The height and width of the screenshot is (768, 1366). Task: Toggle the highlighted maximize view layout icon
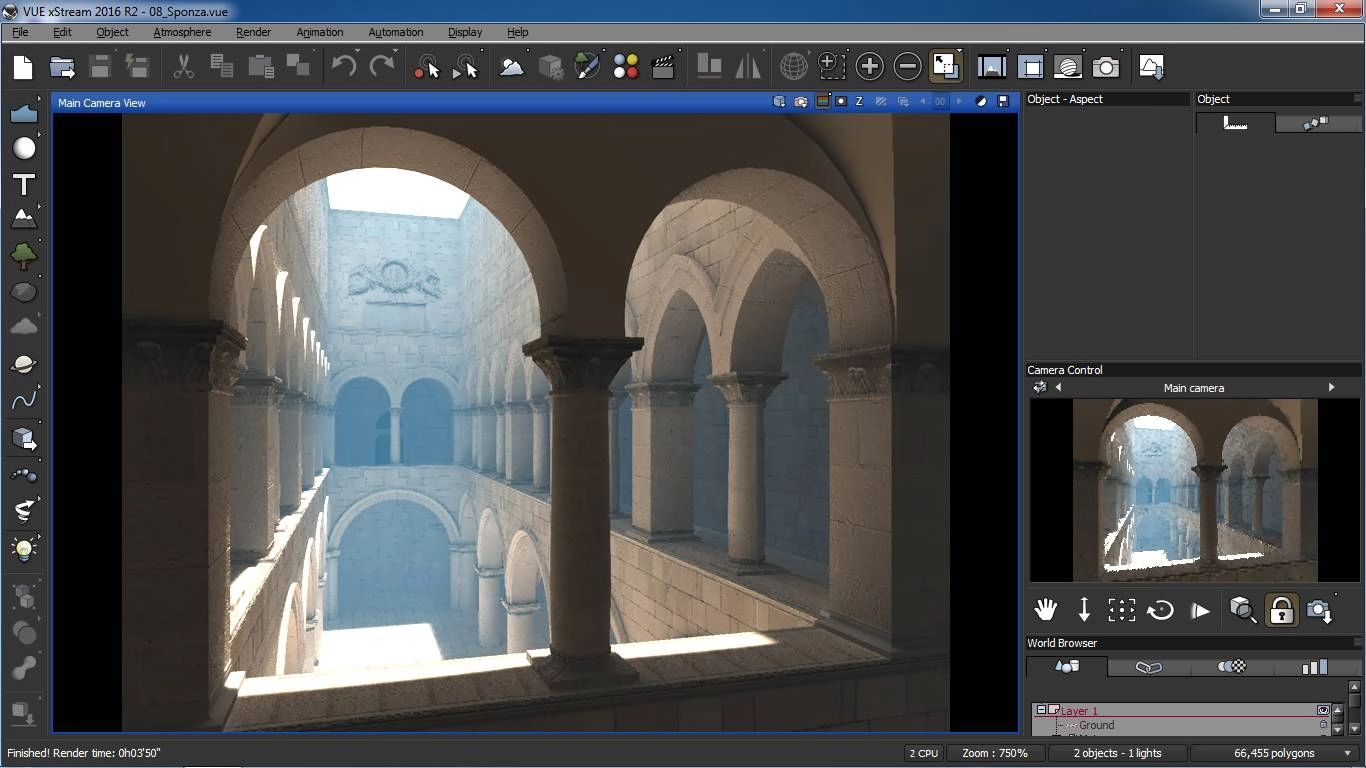(x=945, y=67)
